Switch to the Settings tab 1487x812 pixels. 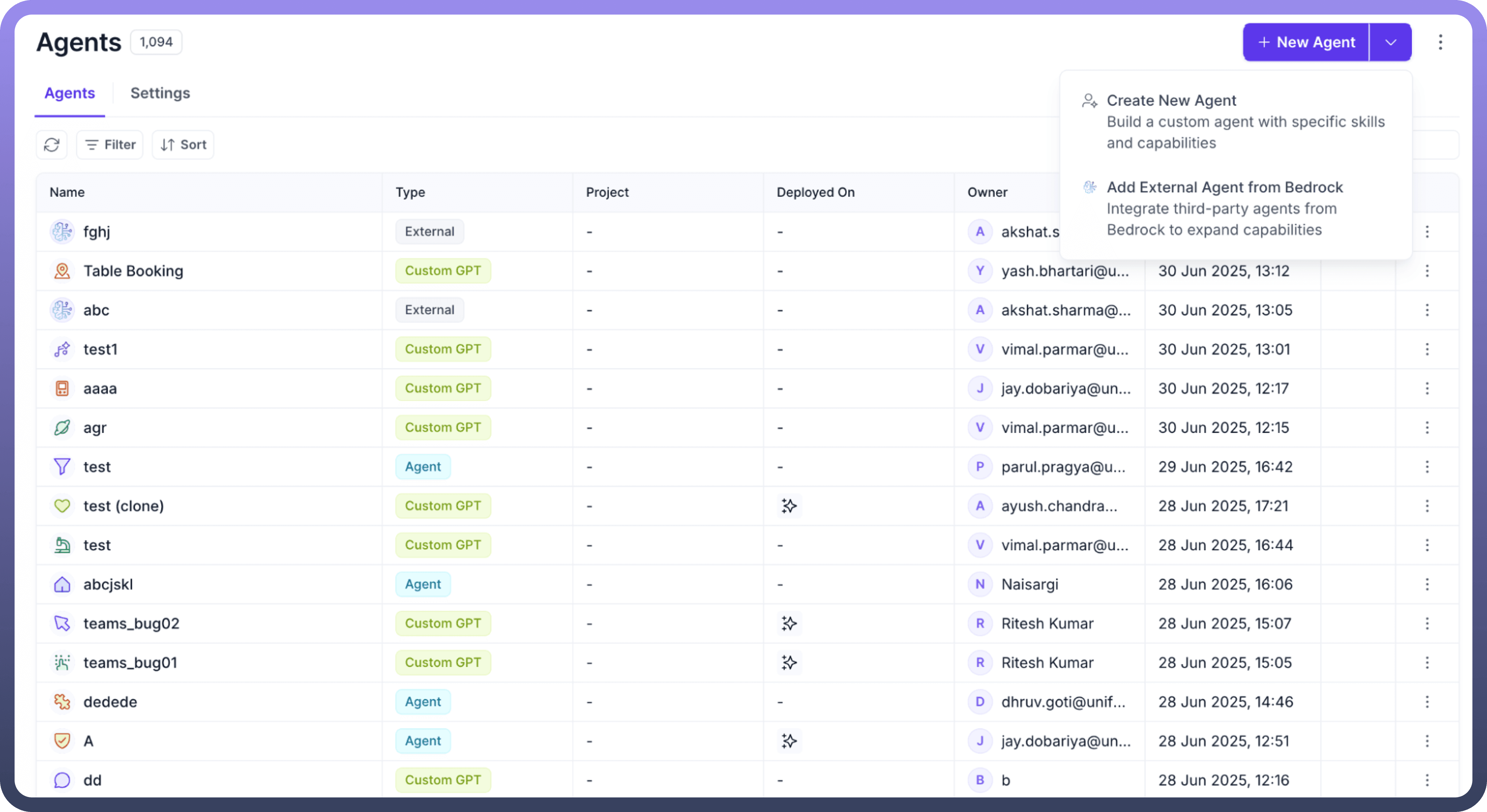(160, 93)
